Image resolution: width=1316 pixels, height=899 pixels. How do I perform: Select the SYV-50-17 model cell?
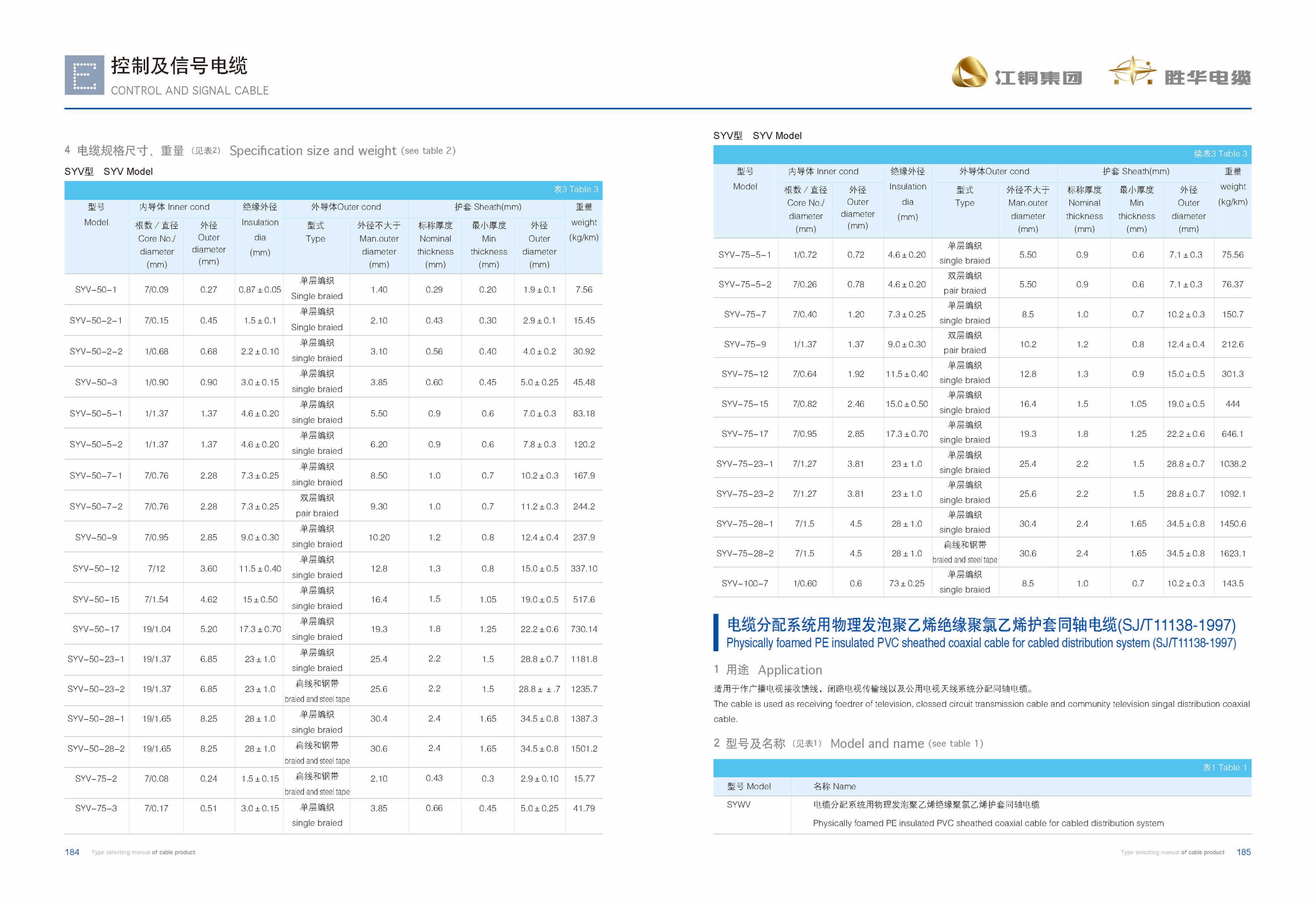click(x=96, y=629)
